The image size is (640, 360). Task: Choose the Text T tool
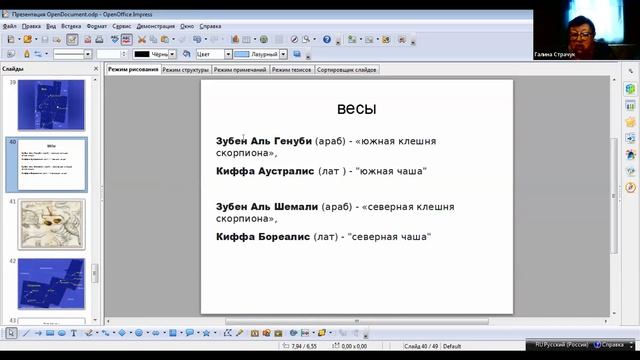click(74, 333)
